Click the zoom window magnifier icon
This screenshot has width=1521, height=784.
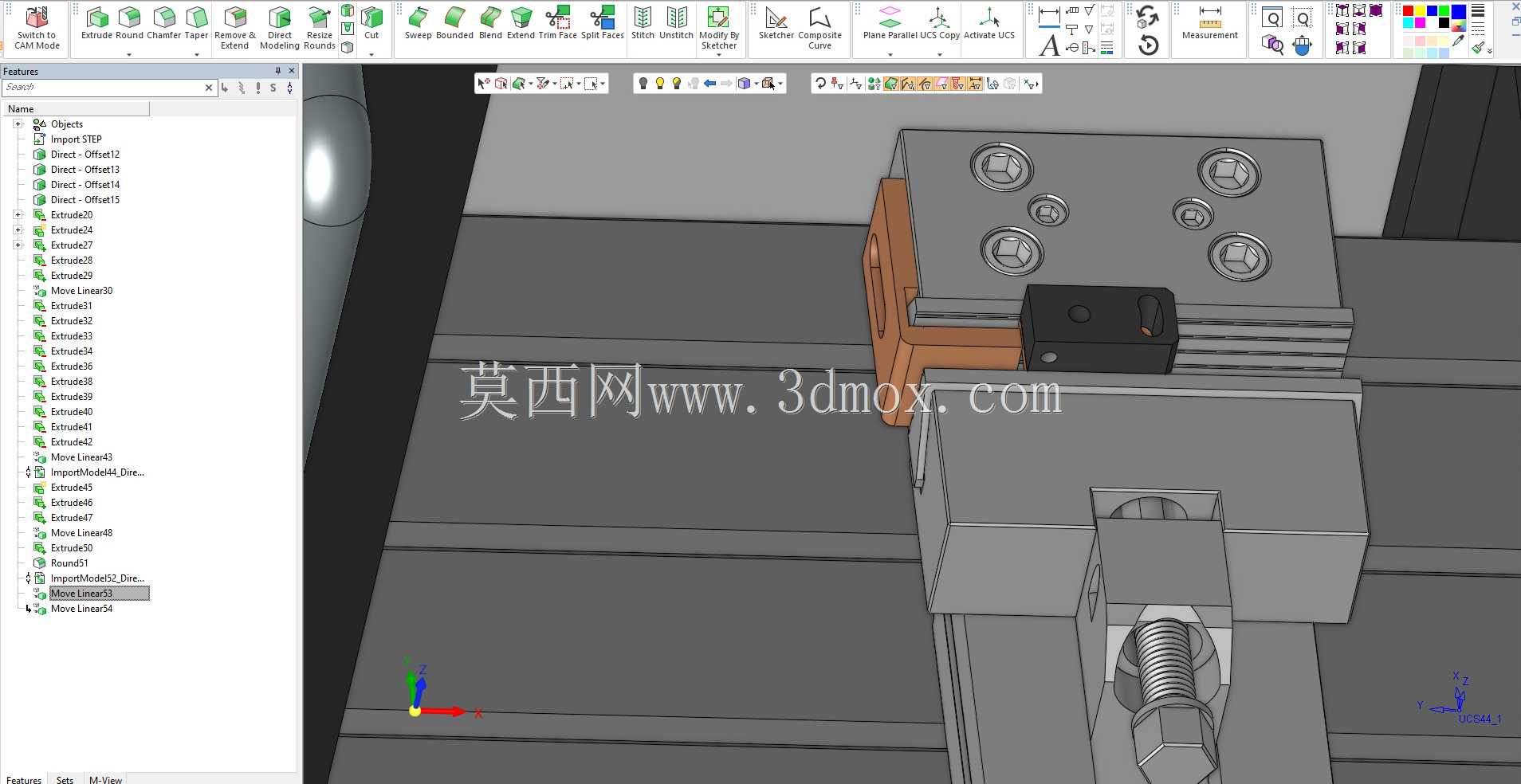pyautogui.click(x=1303, y=18)
